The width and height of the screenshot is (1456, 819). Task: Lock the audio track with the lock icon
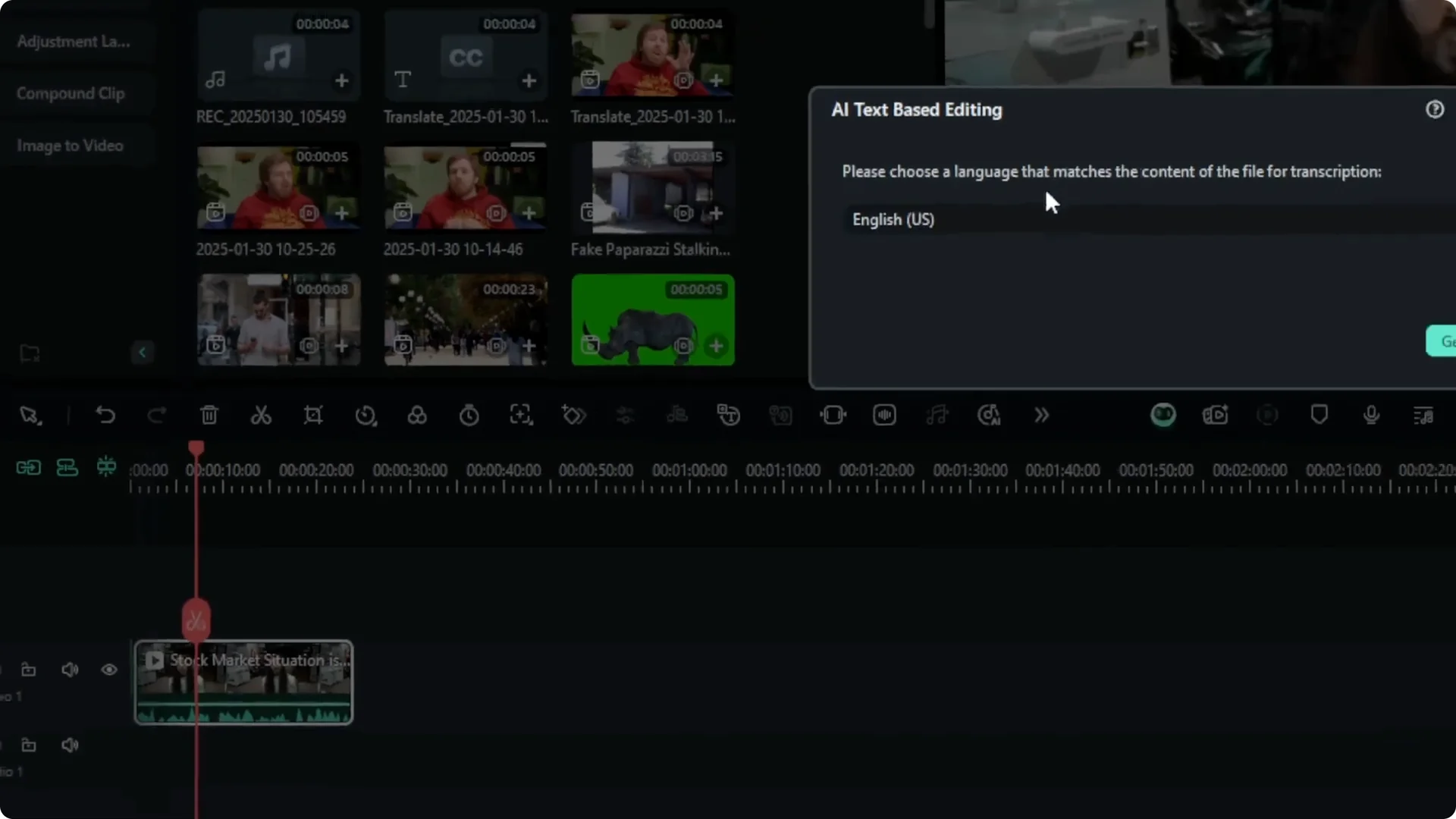[x=28, y=745]
